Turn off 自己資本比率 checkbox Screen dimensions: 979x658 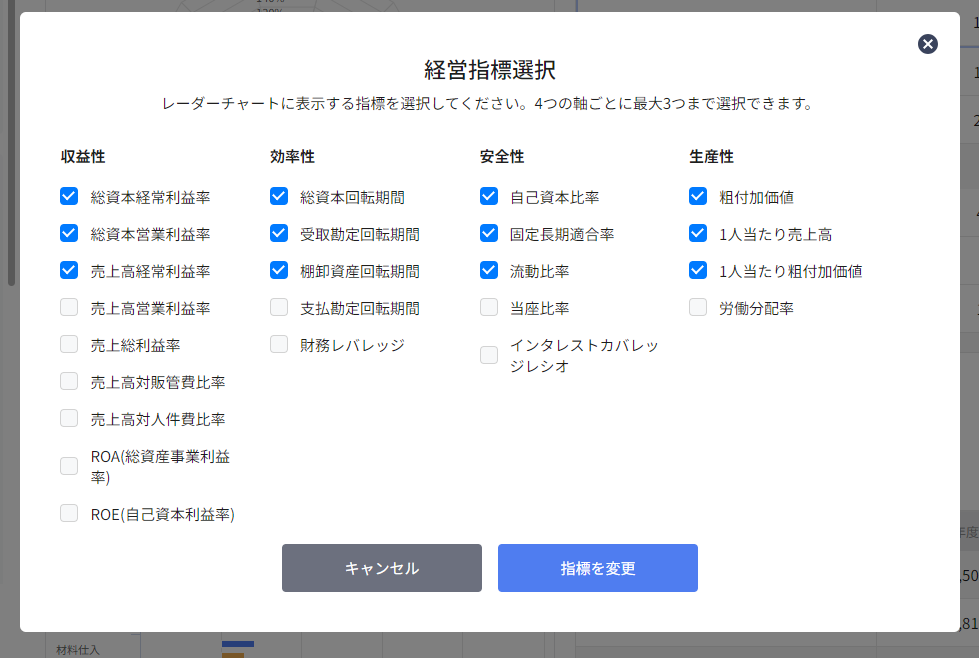[x=489, y=197]
